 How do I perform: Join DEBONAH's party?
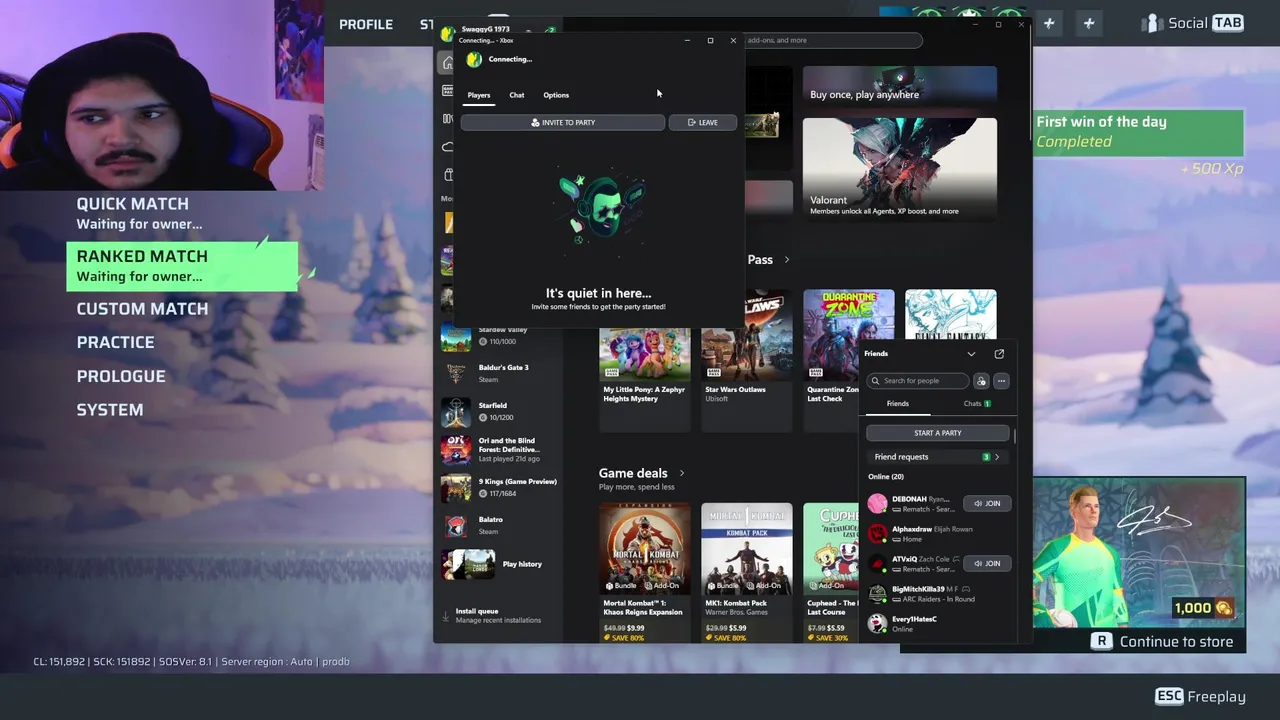click(x=987, y=503)
